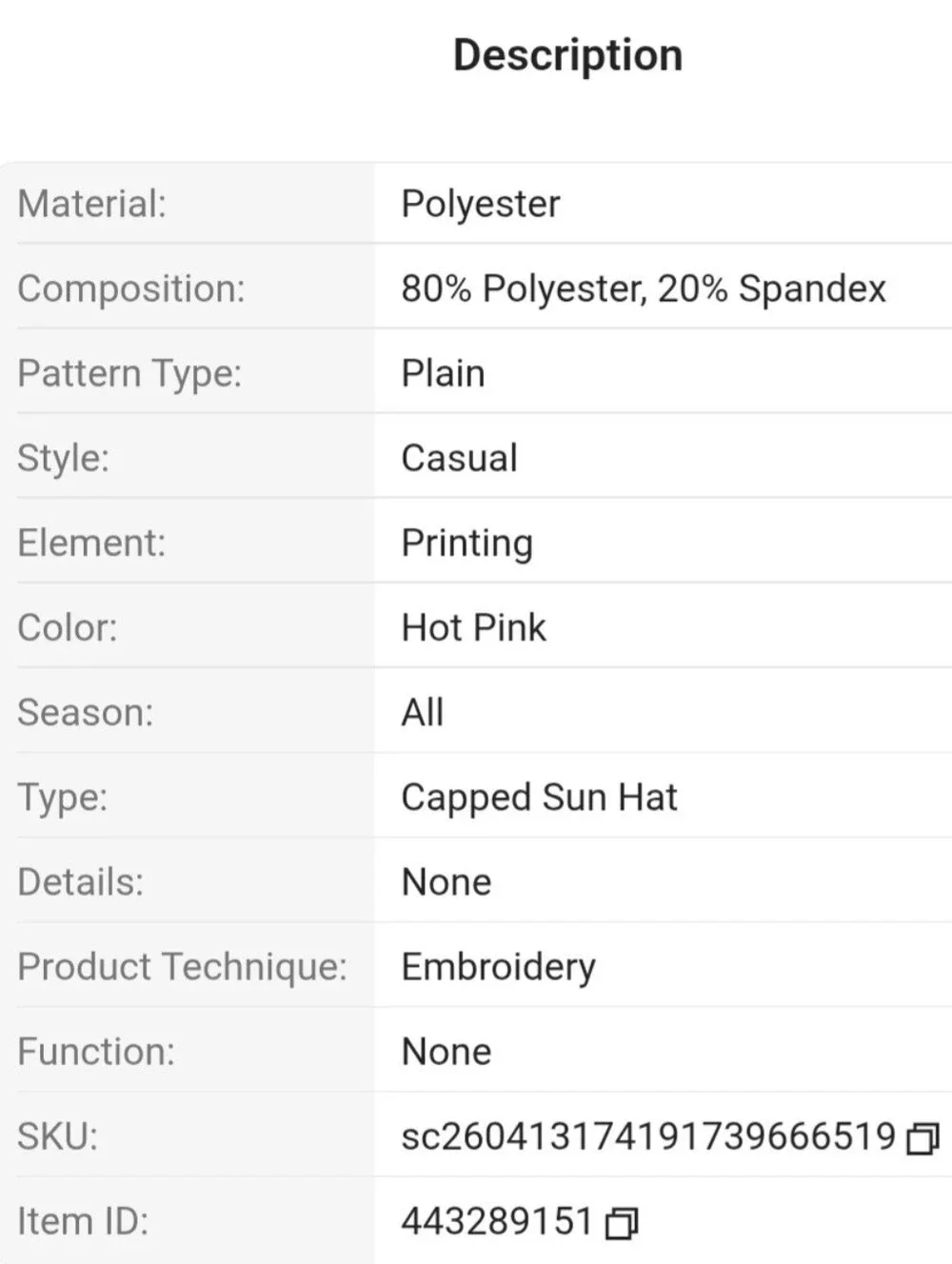Click the SKU code text
Image resolution: width=952 pixels, height=1264 pixels.
(x=648, y=1136)
